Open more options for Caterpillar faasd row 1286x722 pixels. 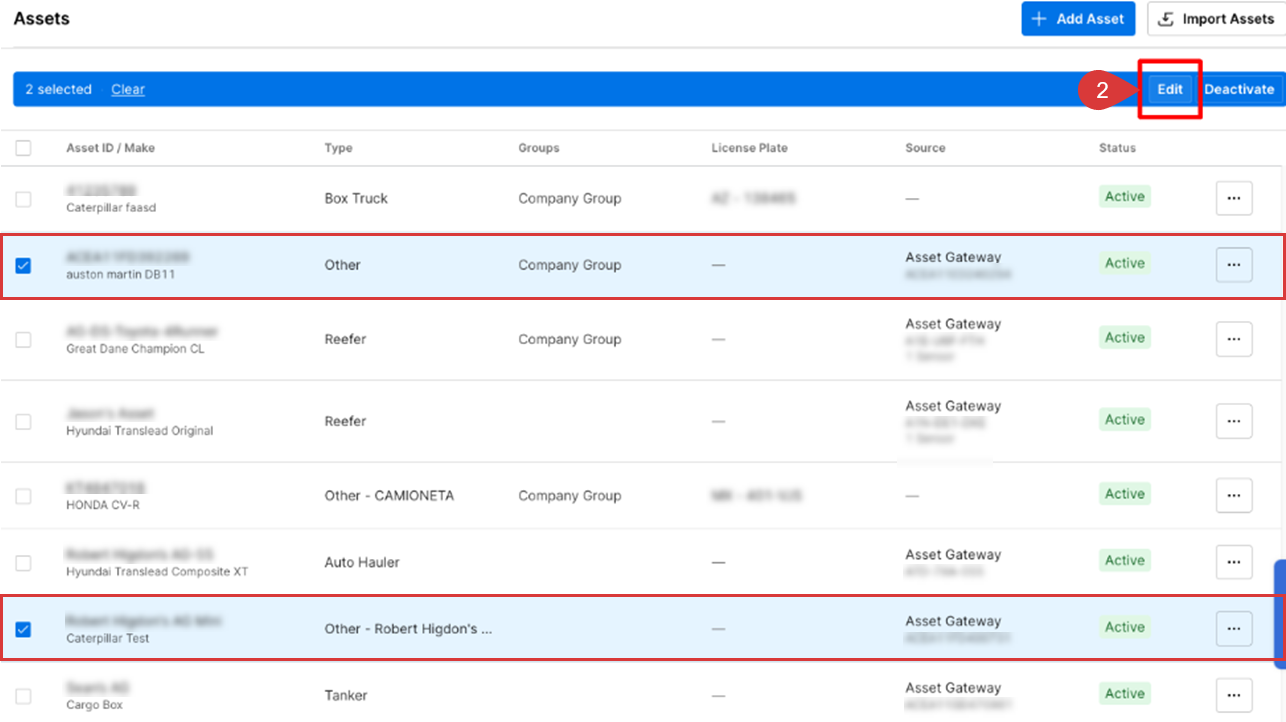point(1234,198)
